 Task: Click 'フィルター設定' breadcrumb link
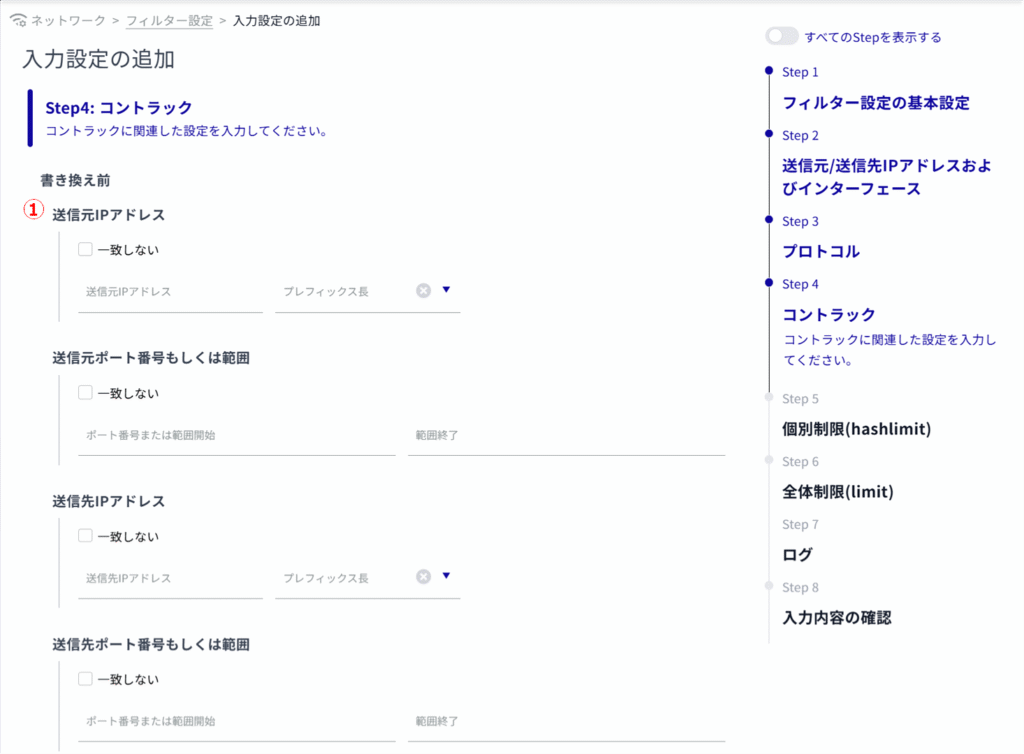[x=169, y=20]
